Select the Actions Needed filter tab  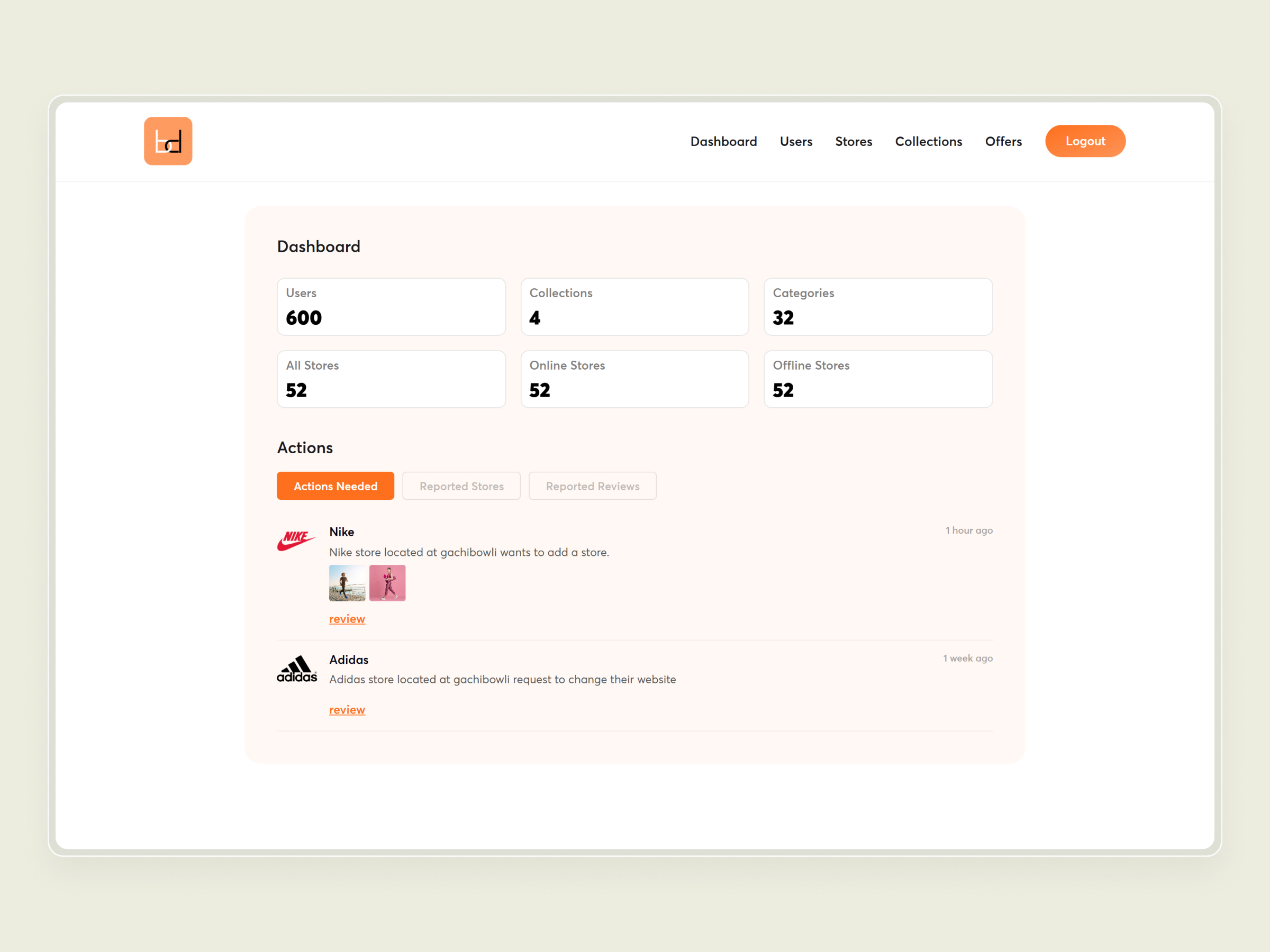tap(335, 486)
